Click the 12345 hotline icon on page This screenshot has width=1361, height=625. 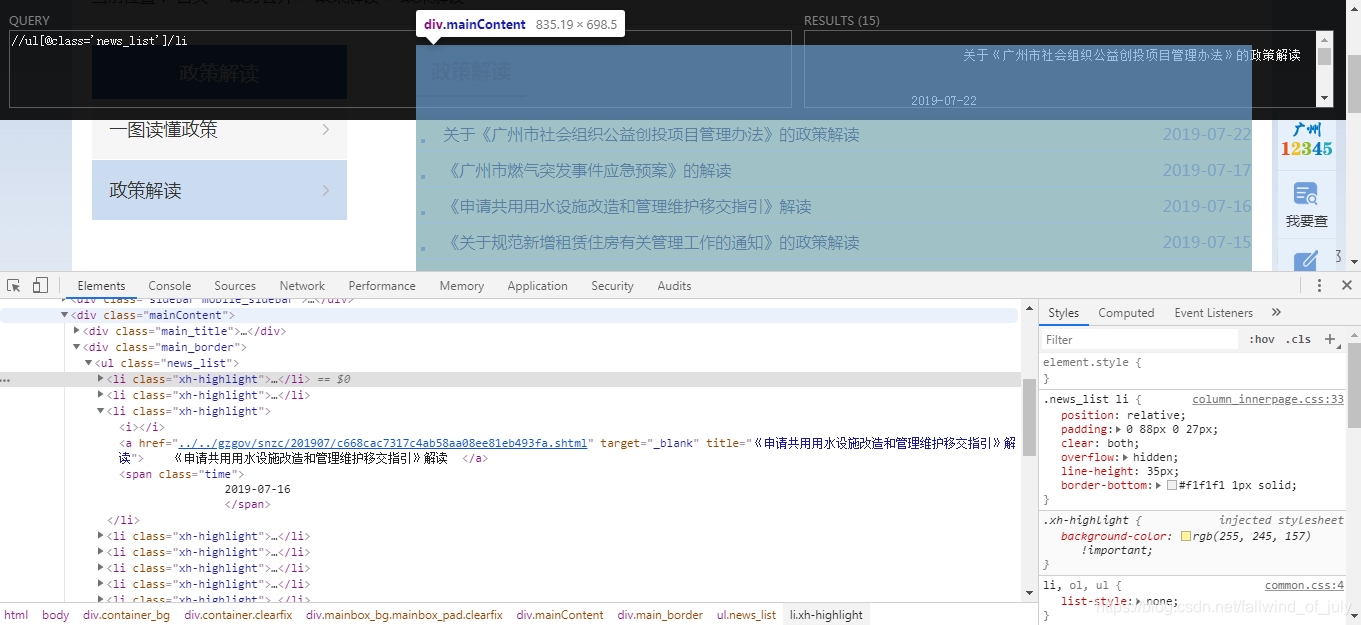click(x=1307, y=140)
